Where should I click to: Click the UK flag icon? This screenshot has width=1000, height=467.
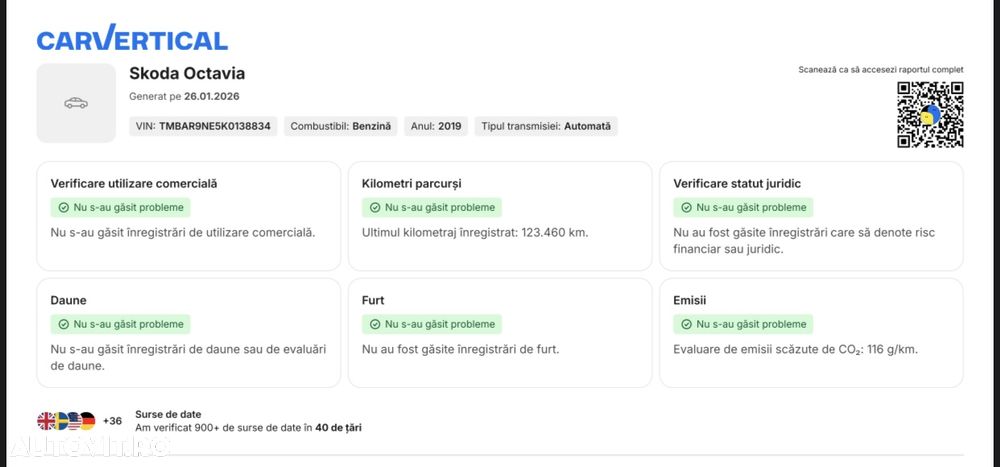[x=46, y=421]
